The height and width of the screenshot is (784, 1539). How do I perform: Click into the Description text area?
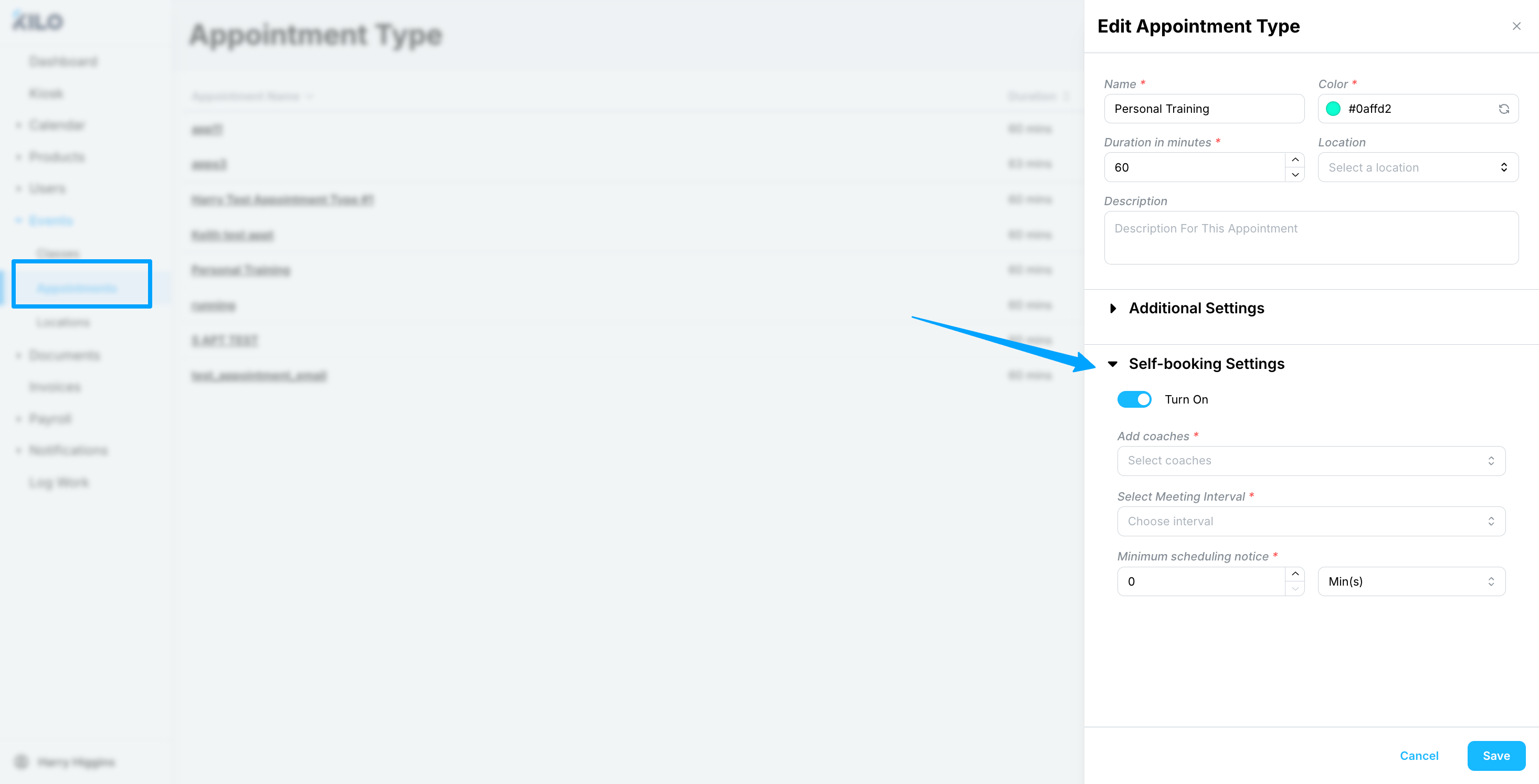(1311, 238)
